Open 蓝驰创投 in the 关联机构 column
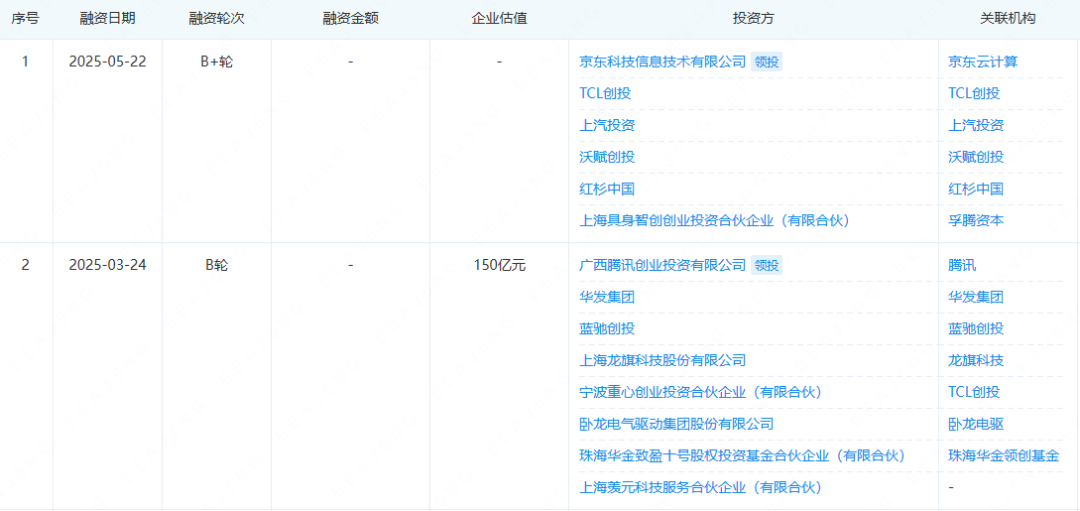 (x=975, y=329)
